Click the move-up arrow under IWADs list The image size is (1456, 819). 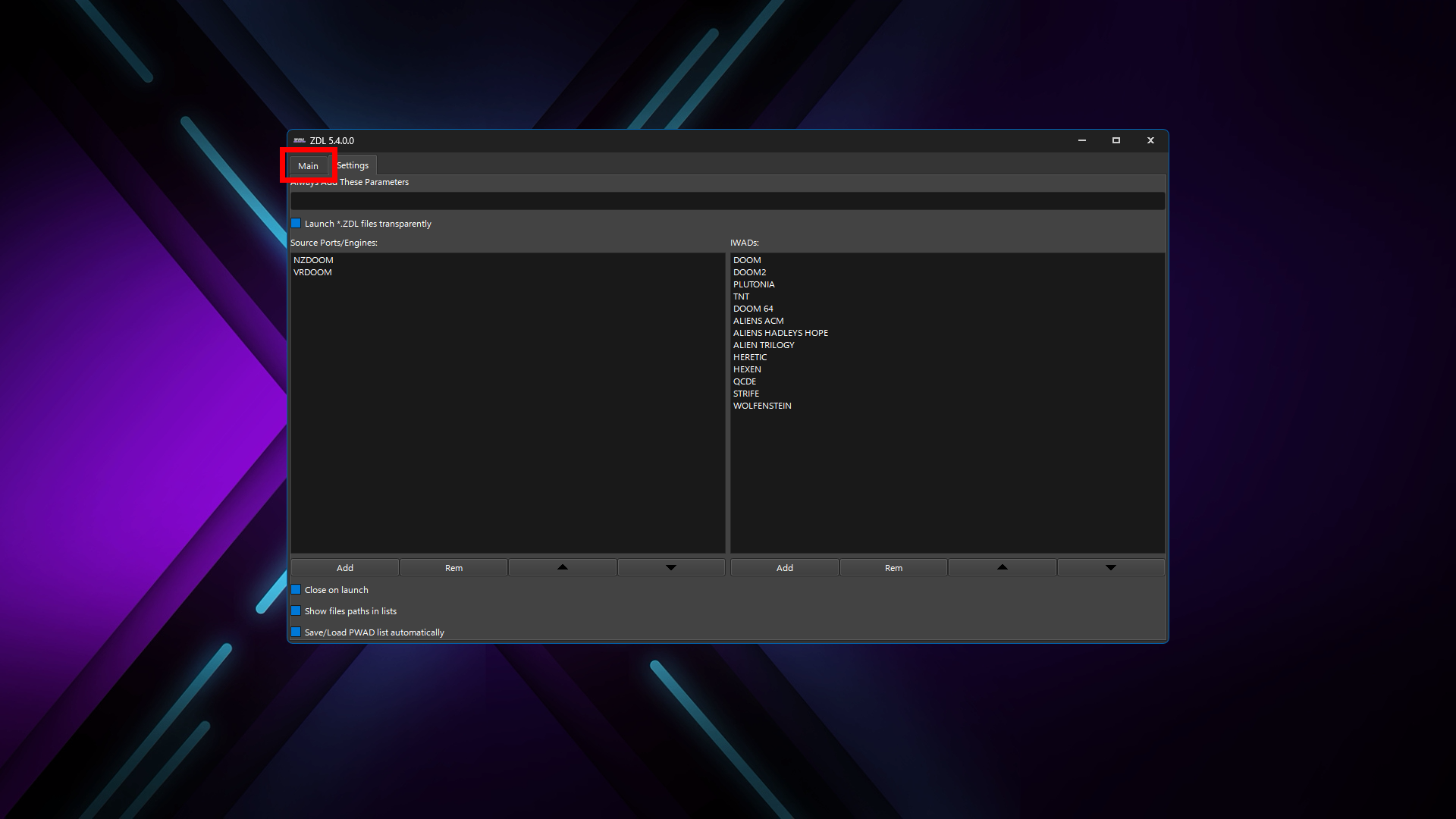(x=1002, y=567)
